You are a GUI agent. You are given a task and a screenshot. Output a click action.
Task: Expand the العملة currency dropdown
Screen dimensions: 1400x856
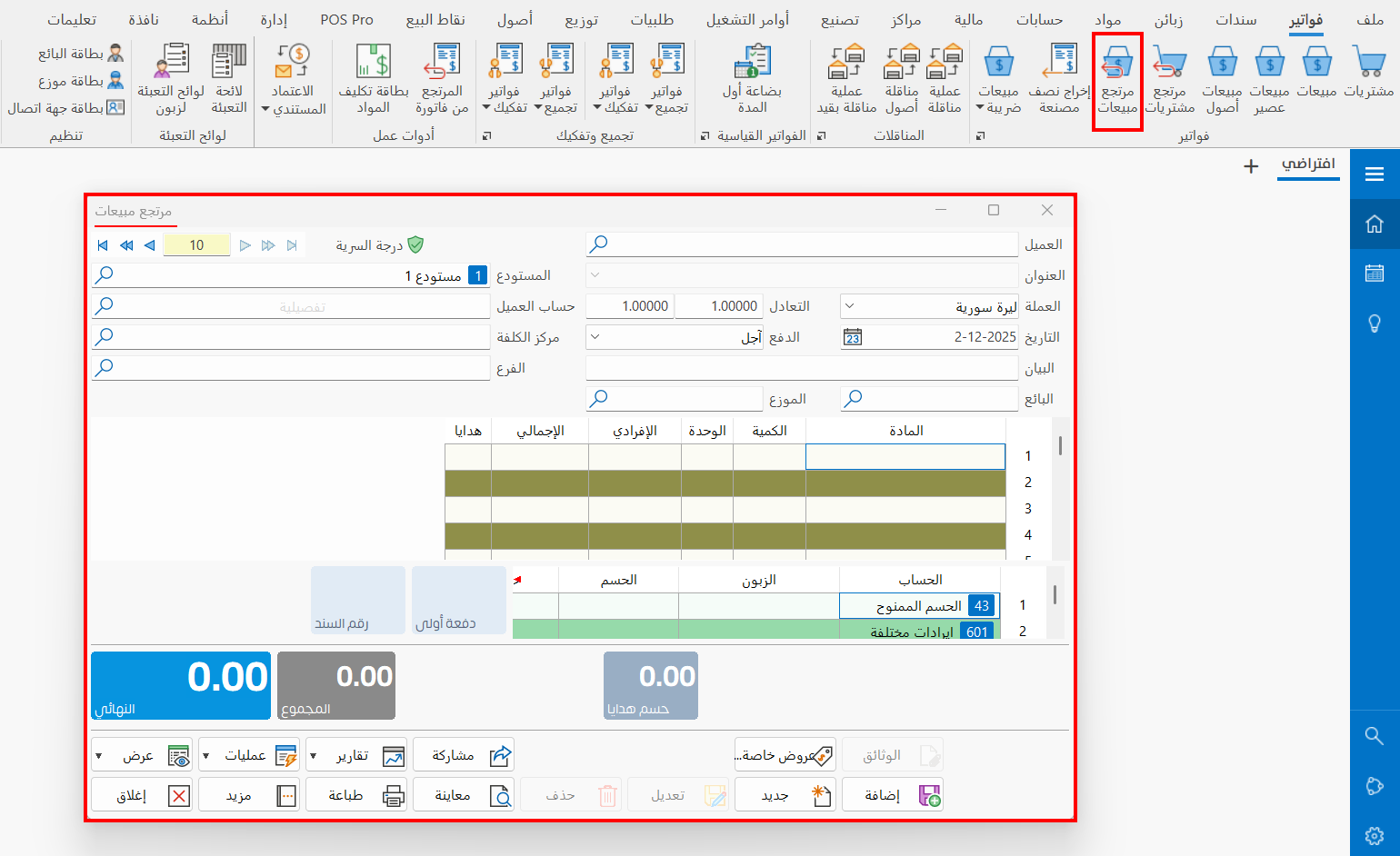(x=849, y=306)
